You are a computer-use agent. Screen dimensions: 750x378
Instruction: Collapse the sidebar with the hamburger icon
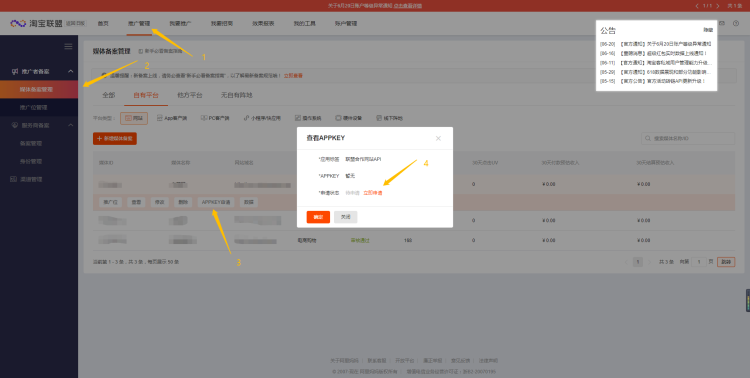coord(68,46)
